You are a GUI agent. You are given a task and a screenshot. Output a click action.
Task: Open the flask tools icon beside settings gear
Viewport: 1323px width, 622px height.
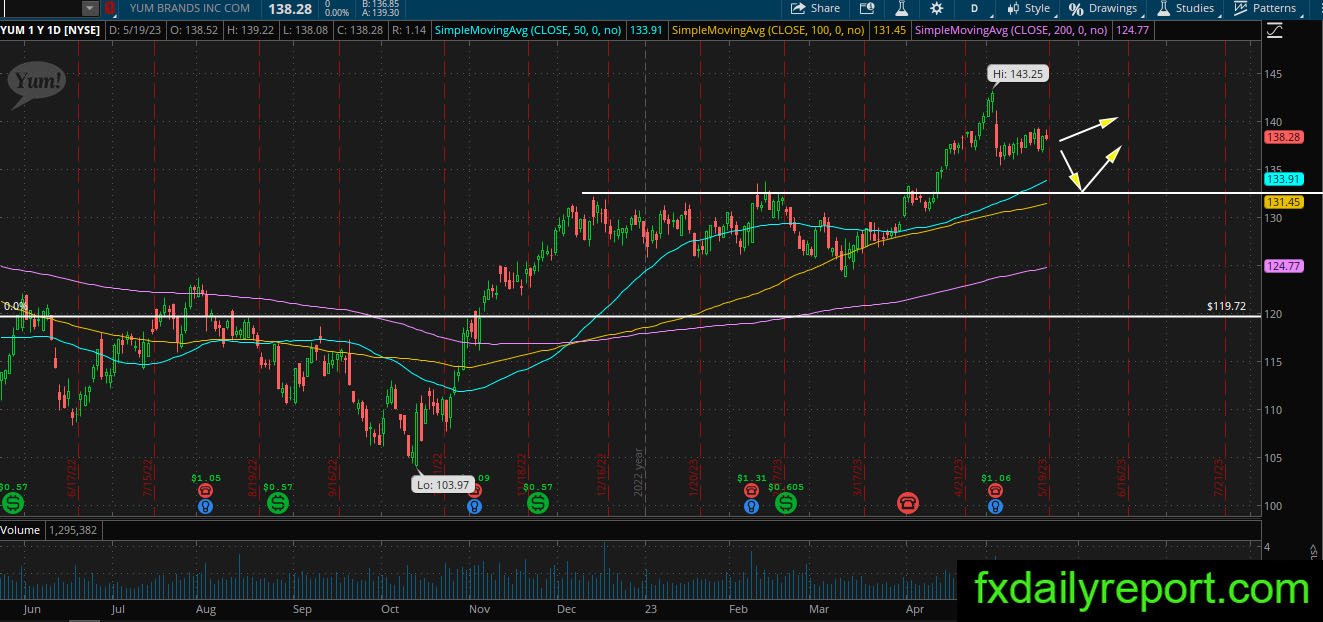coord(901,8)
